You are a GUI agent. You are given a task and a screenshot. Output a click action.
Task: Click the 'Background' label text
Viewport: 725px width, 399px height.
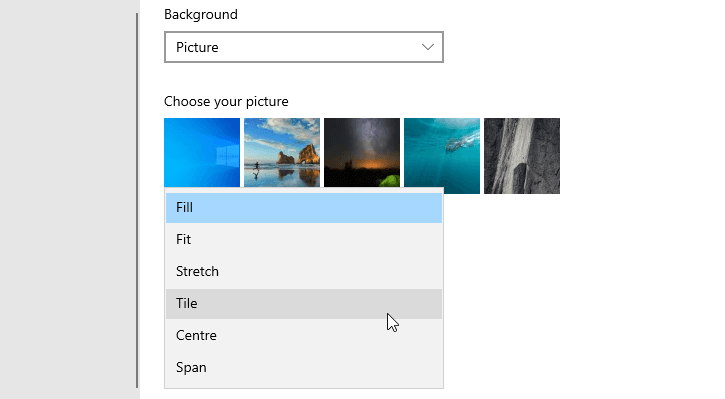point(201,14)
